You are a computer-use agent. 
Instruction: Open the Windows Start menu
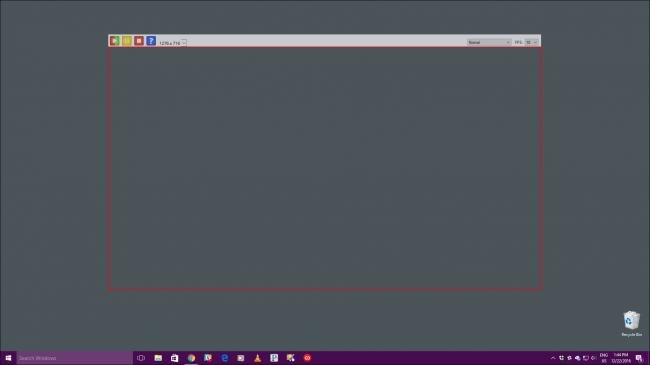8,358
